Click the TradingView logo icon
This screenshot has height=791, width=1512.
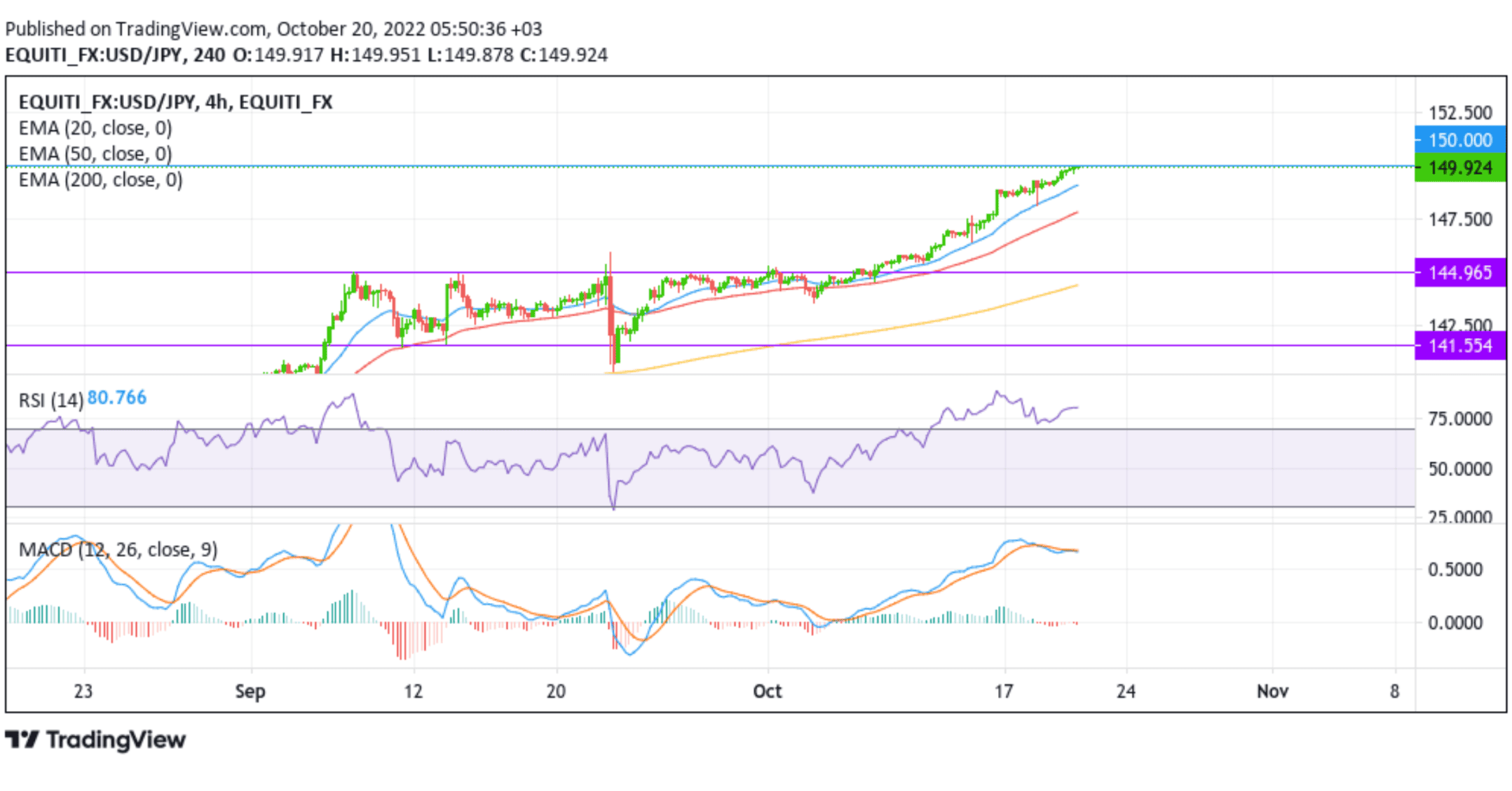[x=22, y=739]
